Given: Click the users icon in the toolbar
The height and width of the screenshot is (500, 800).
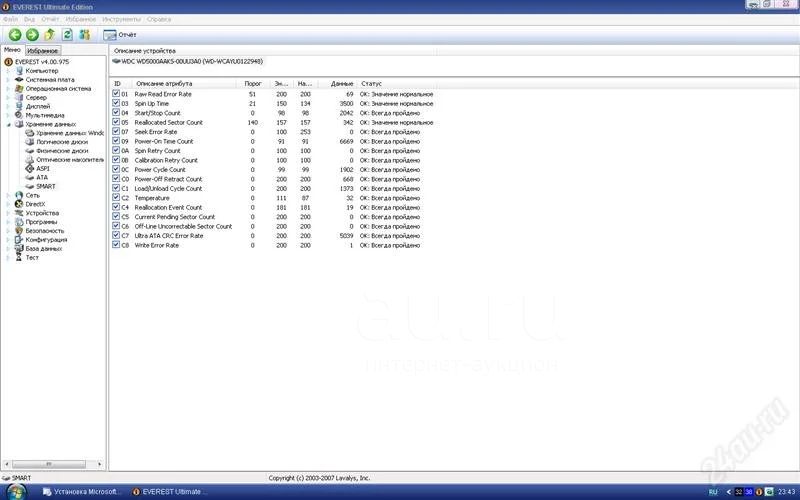Looking at the screenshot, I should click(x=85, y=35).
